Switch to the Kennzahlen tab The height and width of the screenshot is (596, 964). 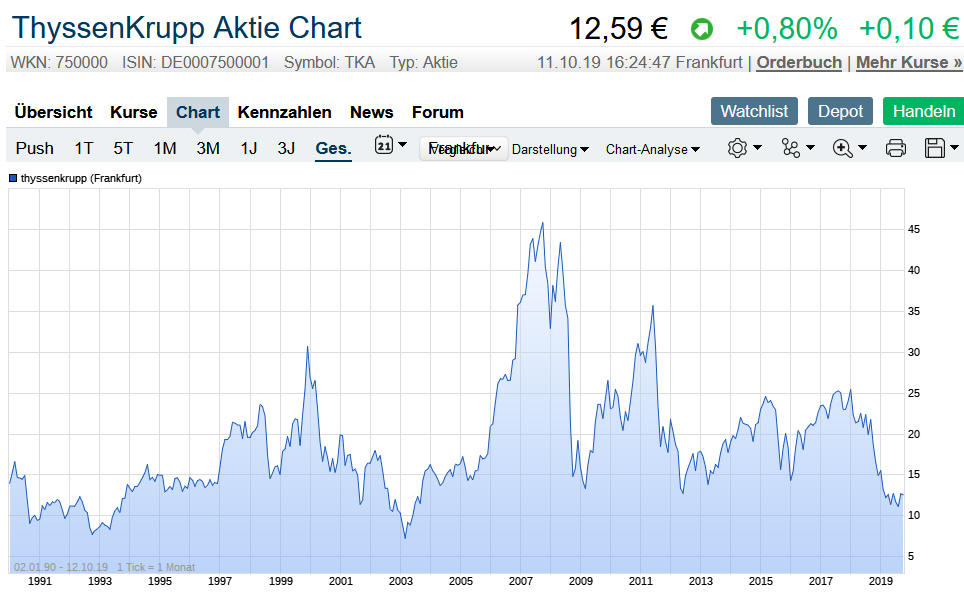point(284,112)
